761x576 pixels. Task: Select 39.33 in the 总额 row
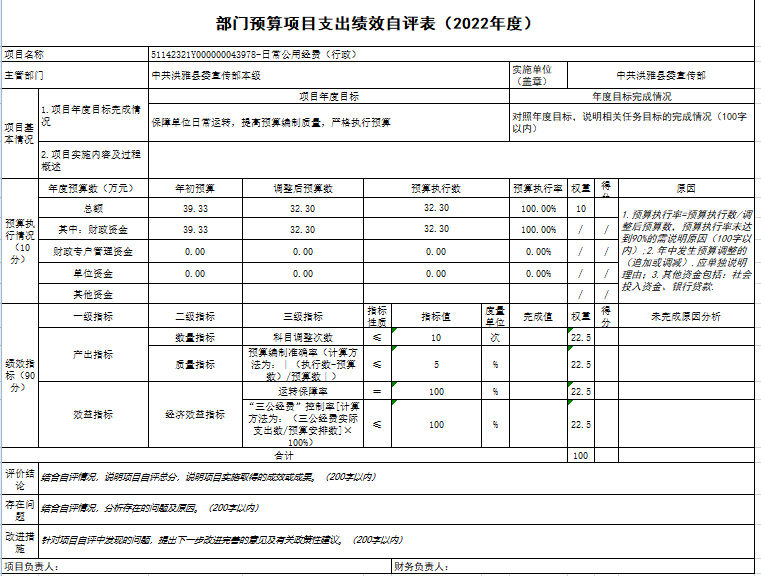pos(195,208)
